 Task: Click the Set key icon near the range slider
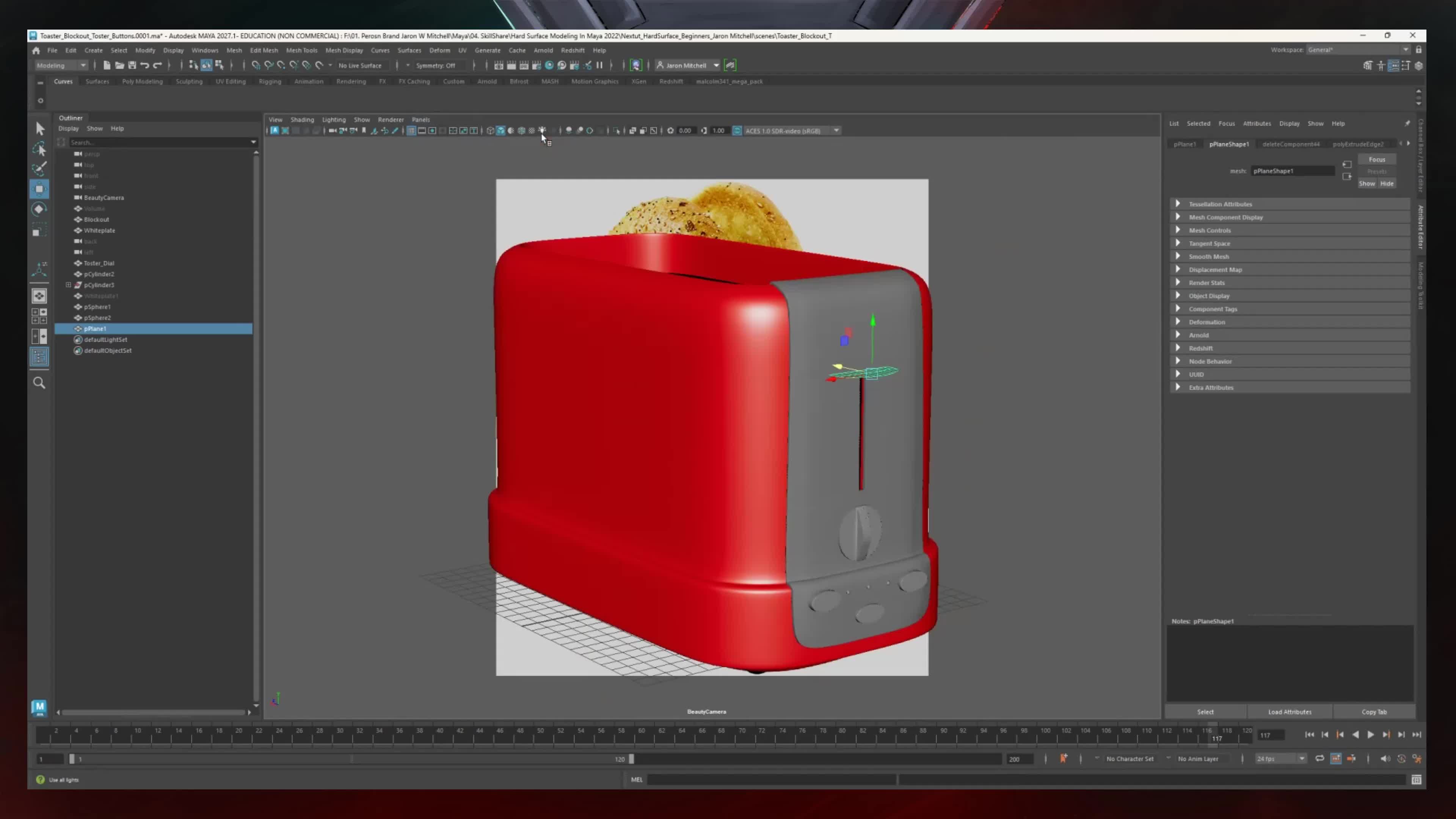[x=1063, y=758]
